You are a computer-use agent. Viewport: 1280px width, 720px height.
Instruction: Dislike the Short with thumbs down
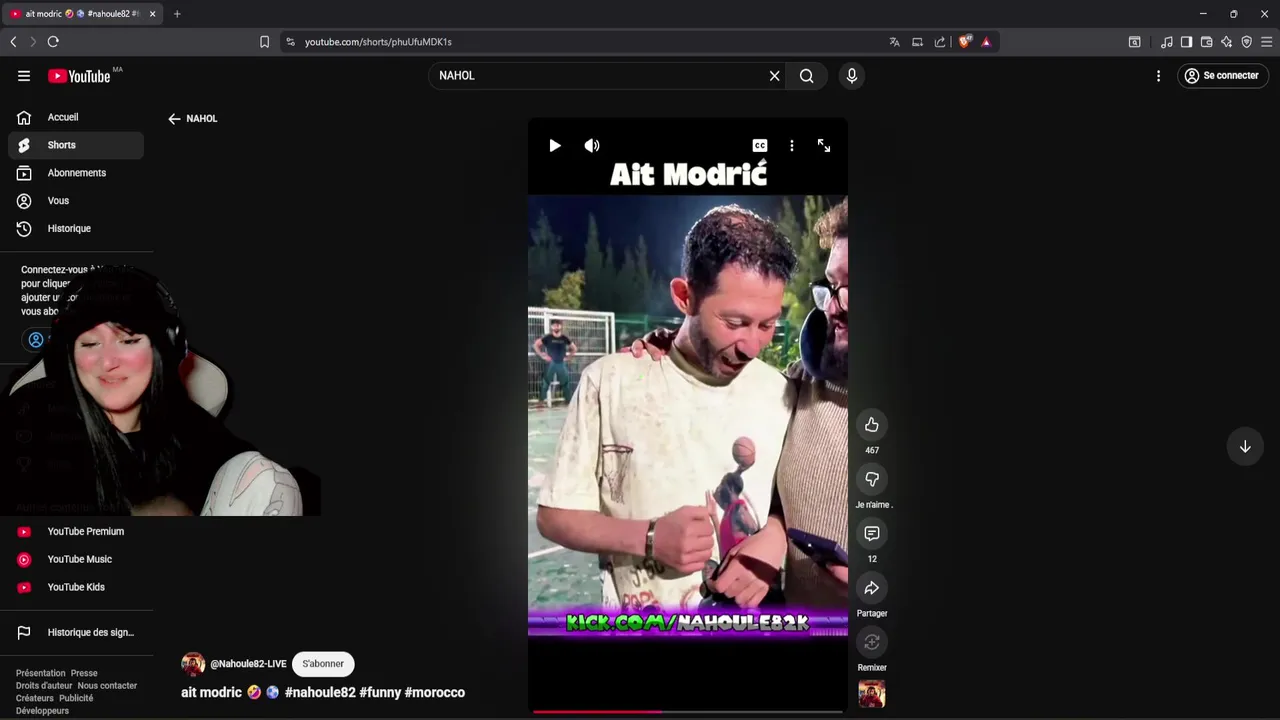(x=872, y=479)
